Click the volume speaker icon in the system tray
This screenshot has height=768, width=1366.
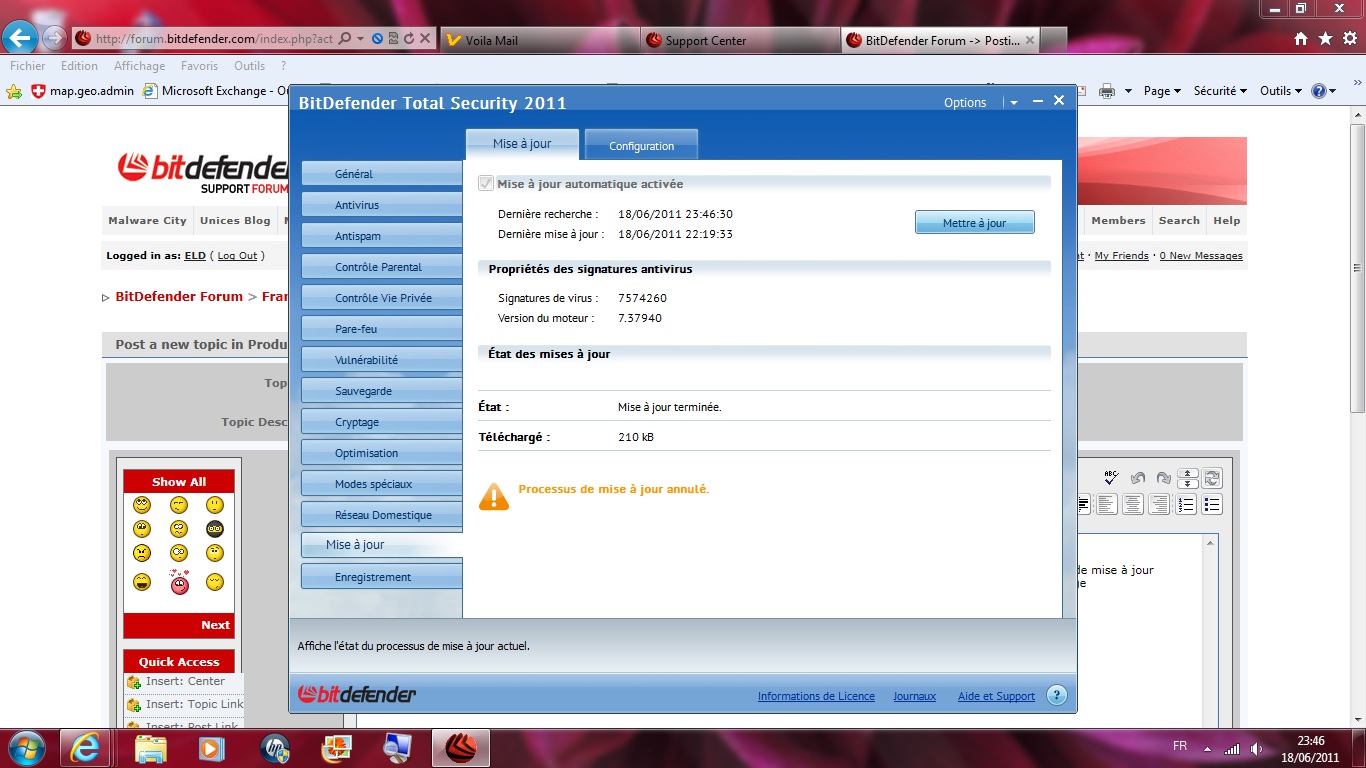pos(1256,748)
